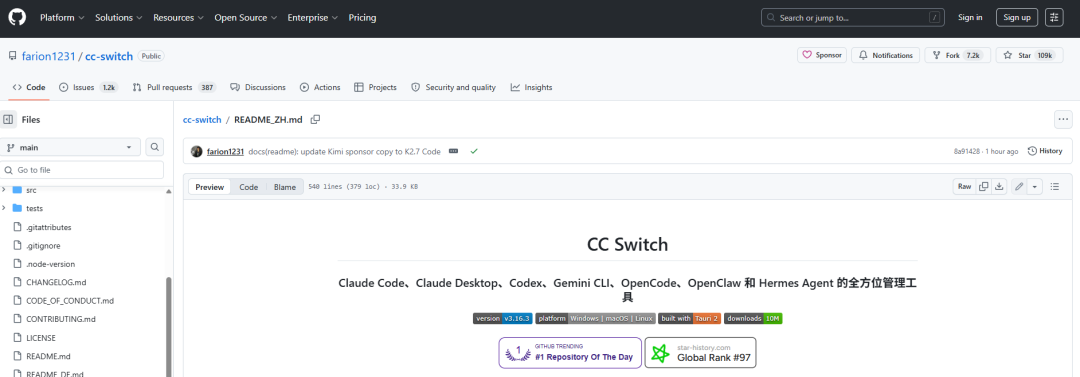Collapse the Files side panel
1080x377 pixels.
tap(8, 119)
